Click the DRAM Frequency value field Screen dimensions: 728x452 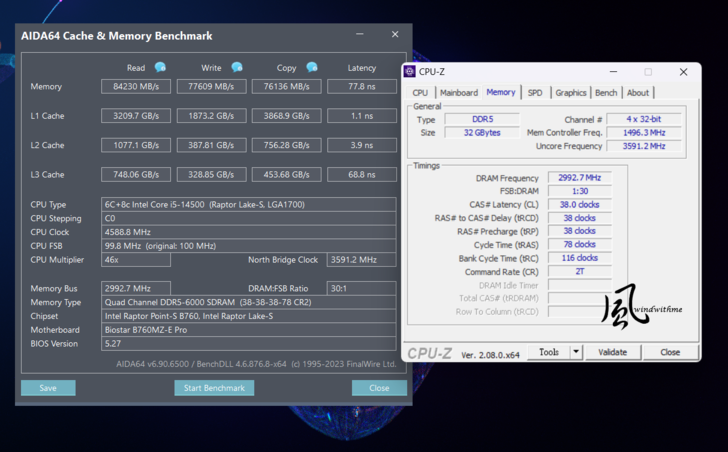[580, 178]
